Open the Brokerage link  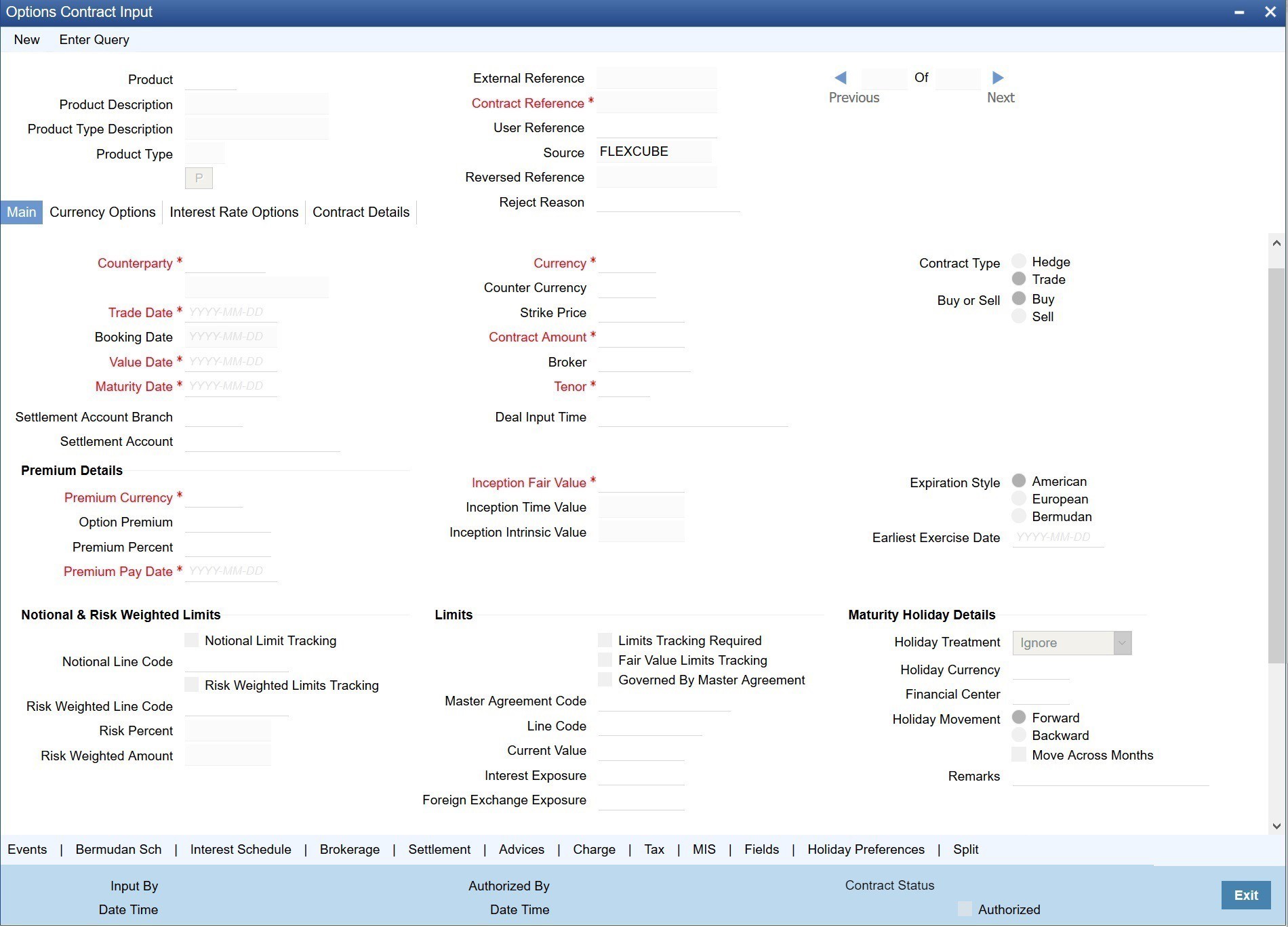[350, 849]
